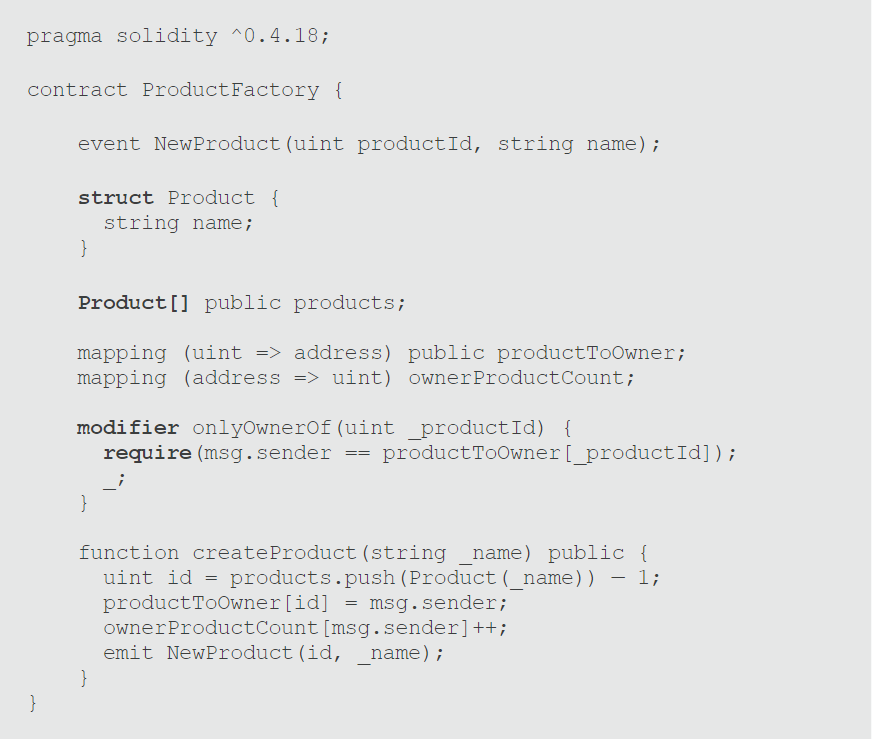The image size is (872, 739).
Task: Click the bold Product[] array type
Action: coord(134,303)
